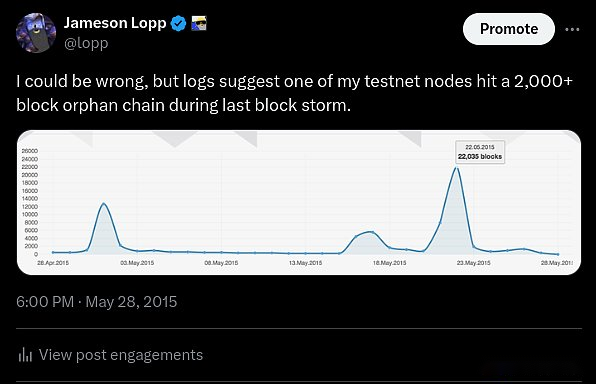Viewport: 596px width, 384px height.
Task: Click the early May peak on chart
Action: tap(103, 204)
